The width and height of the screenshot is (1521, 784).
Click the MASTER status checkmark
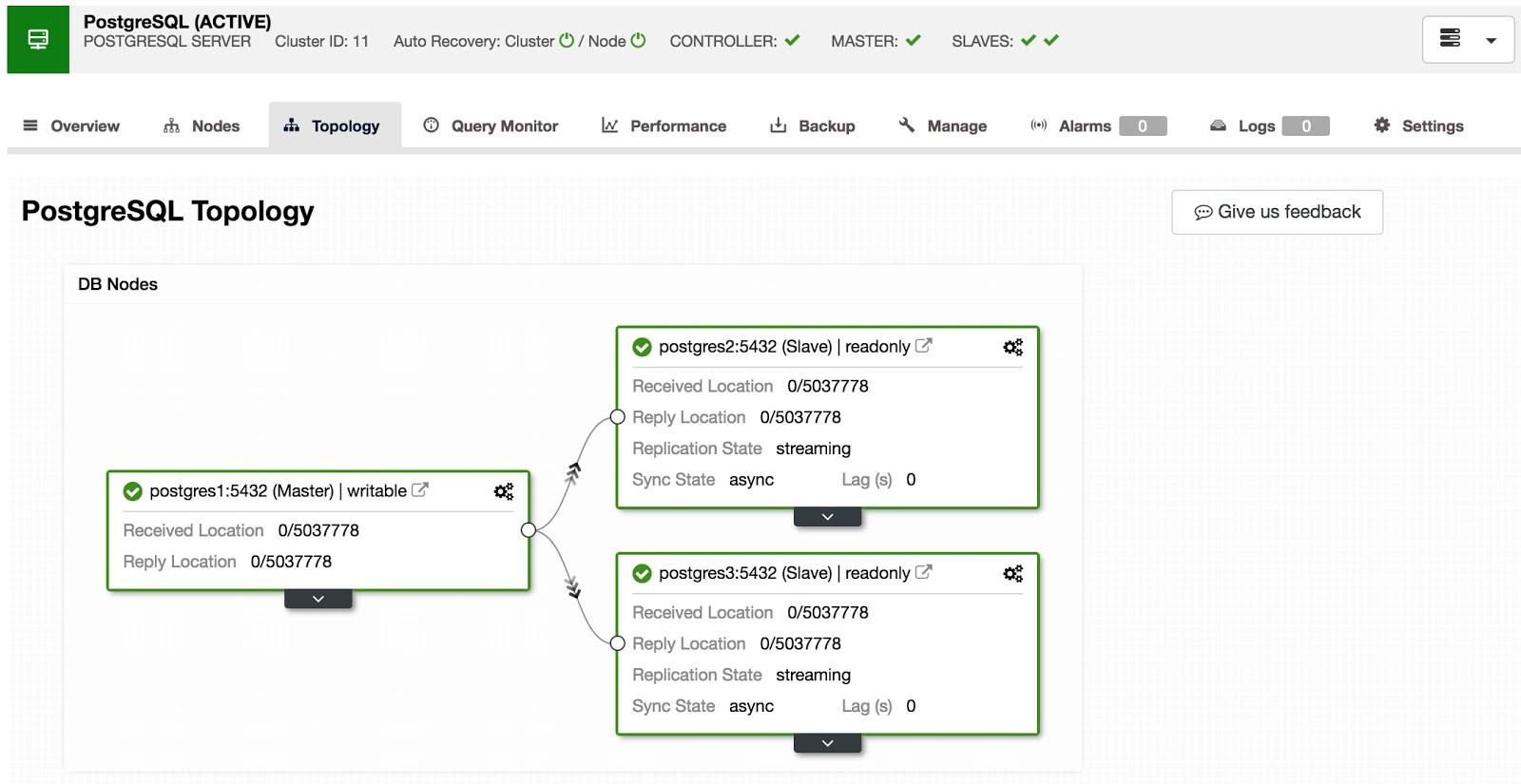click(x=914, y=40)
